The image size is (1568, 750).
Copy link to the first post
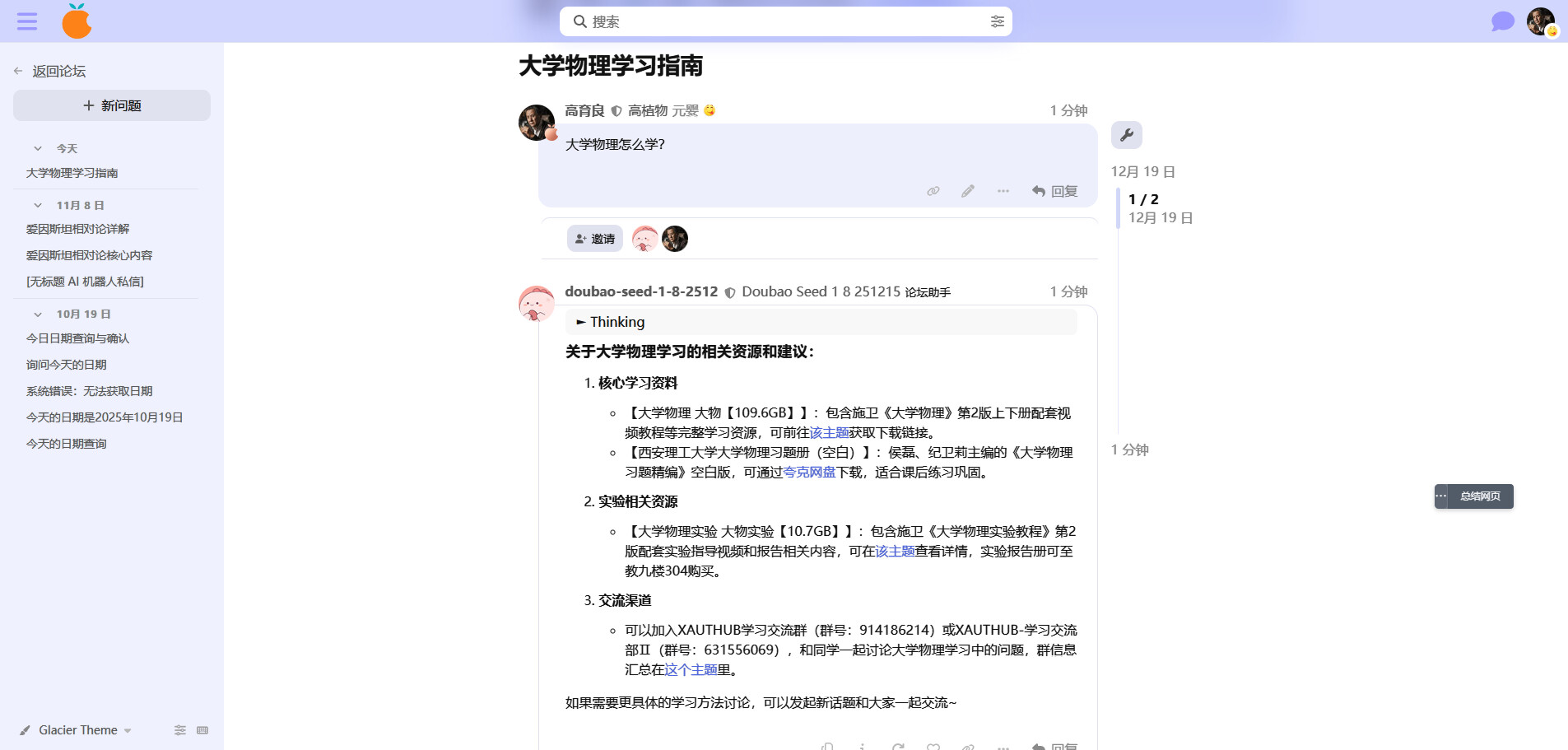(933, 191)
